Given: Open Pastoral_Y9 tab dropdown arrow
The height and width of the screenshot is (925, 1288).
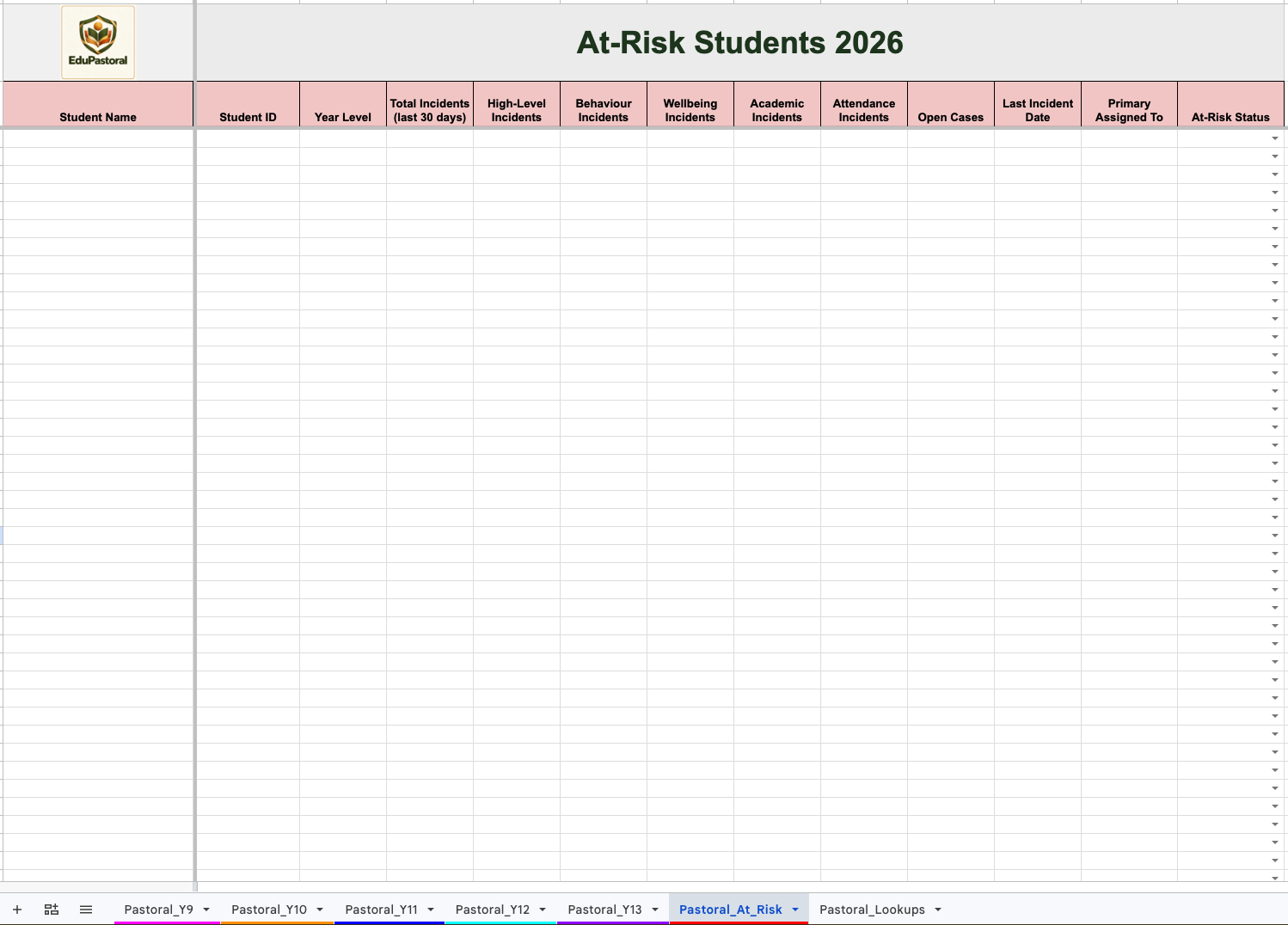Looking at the screenshot, I should [206, 910].
